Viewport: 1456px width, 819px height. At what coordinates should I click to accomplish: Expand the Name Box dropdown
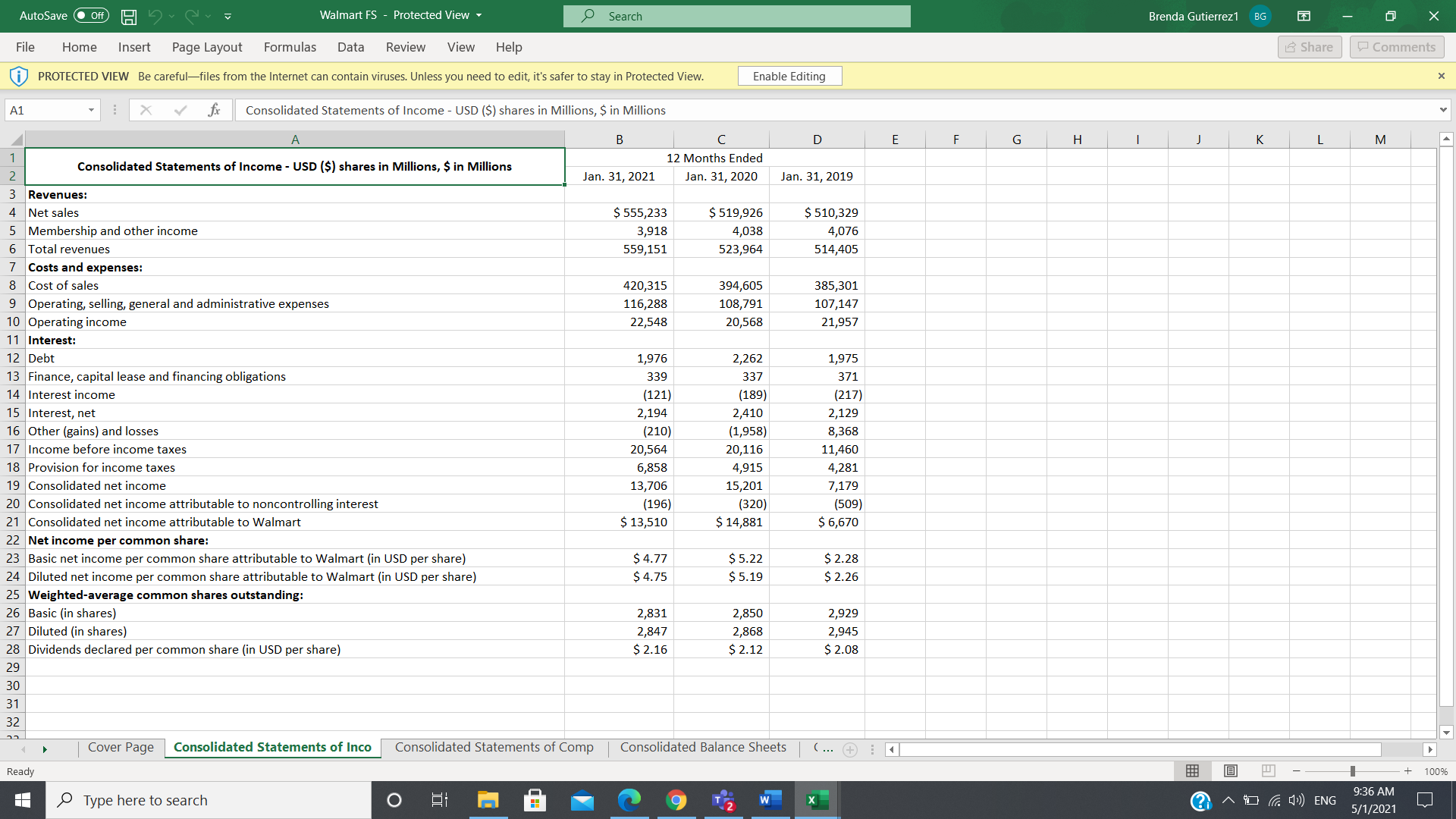91,110
